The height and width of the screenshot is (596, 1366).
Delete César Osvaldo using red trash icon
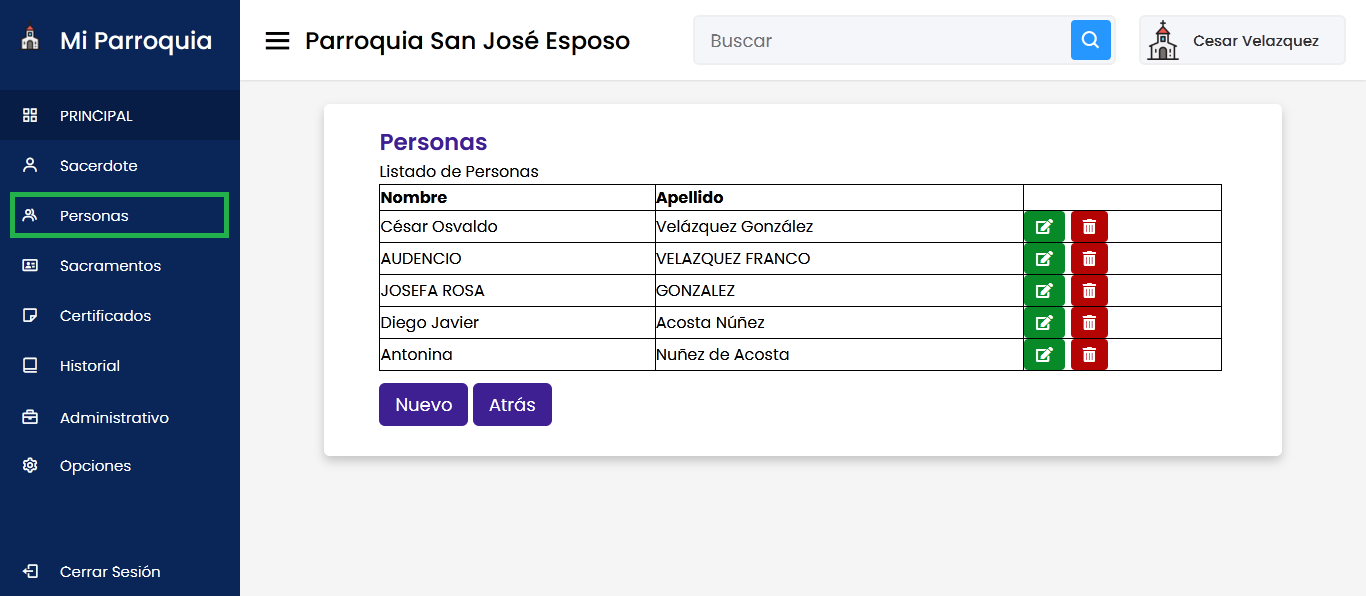1089,227
